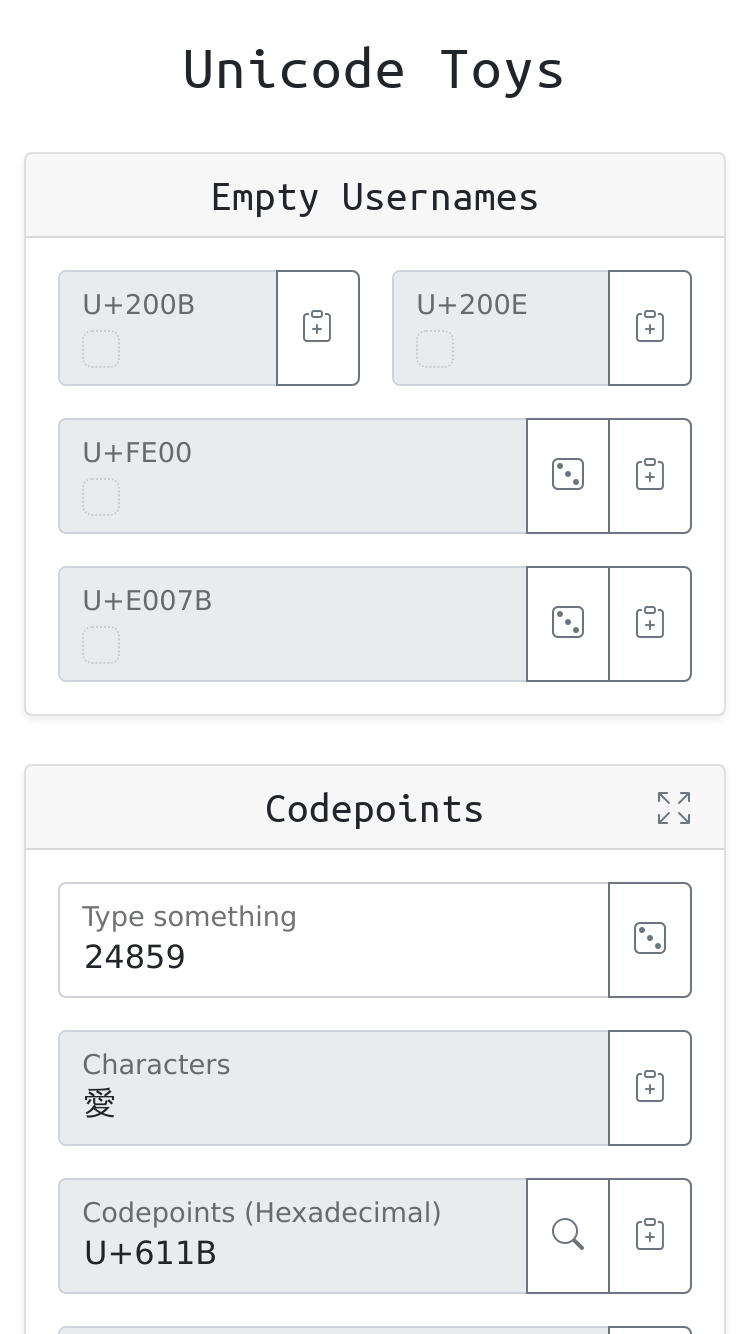
Task: Click the Empty Usernames card header
Action: [x=375, y=197]
